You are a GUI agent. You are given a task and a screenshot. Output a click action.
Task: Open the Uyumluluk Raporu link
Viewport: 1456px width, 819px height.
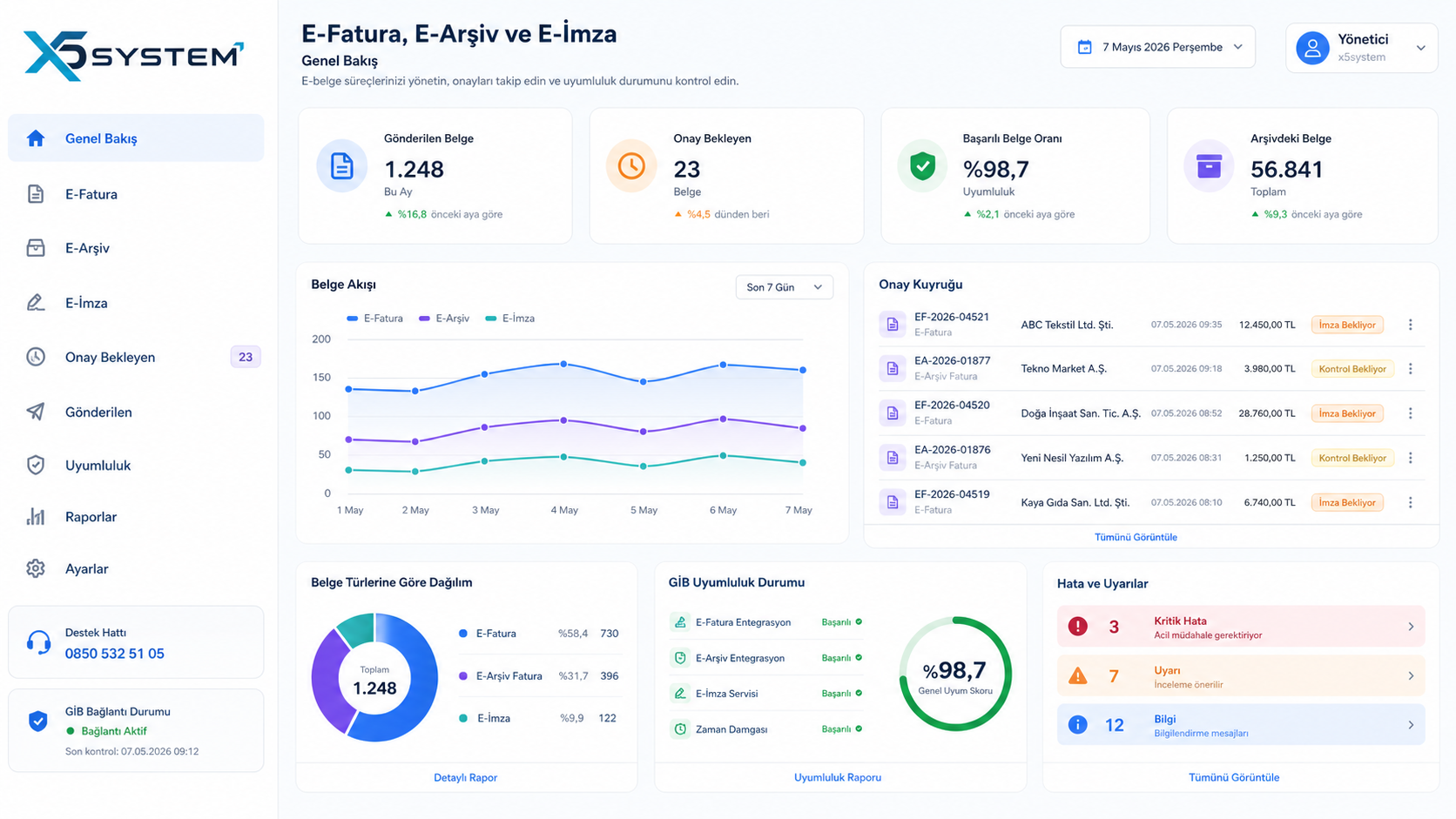point(838,777)
